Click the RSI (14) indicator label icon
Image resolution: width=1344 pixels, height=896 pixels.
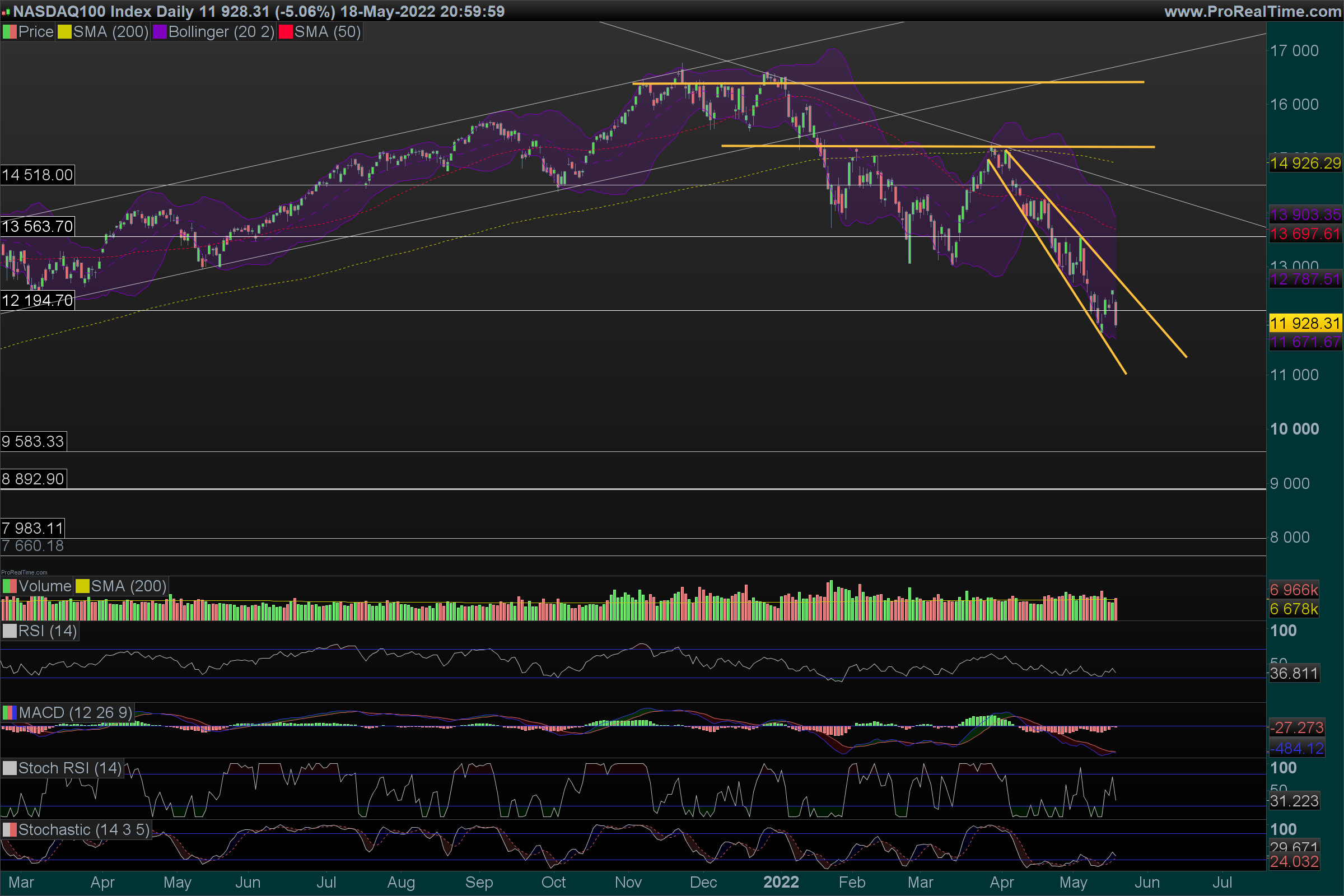pyautogui.click(x=10, y=631)
